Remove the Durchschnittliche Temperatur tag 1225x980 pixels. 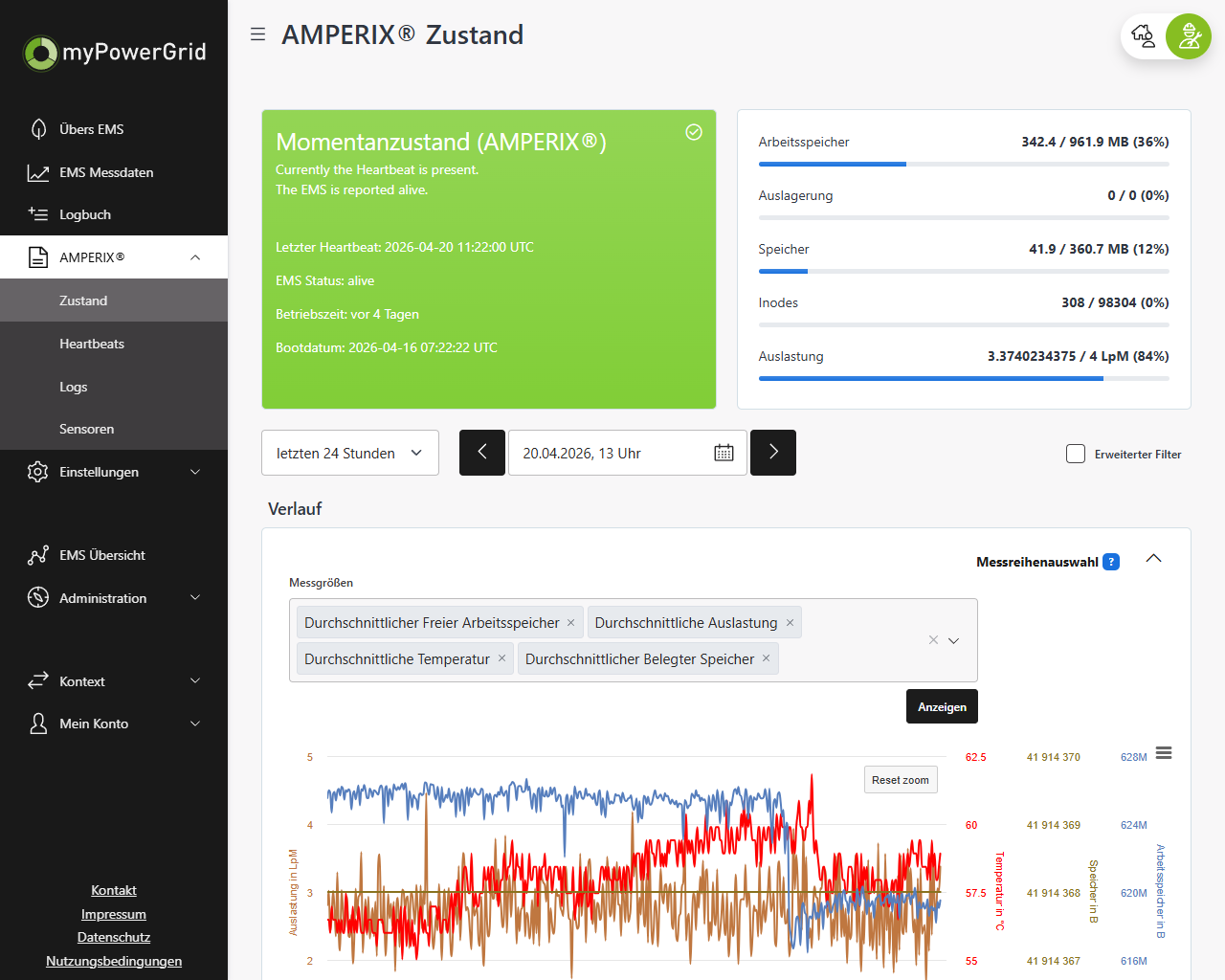click(501, 658)
